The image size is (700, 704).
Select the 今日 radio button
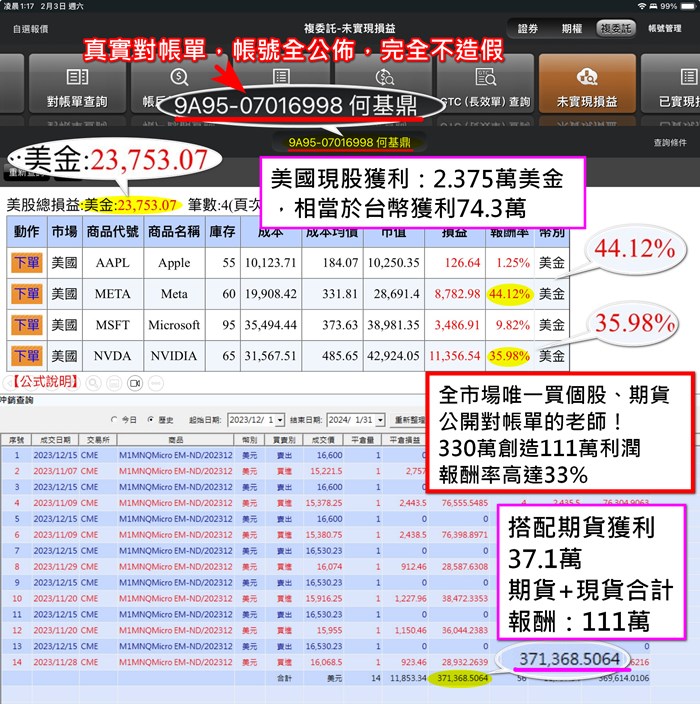pos(114,420)
